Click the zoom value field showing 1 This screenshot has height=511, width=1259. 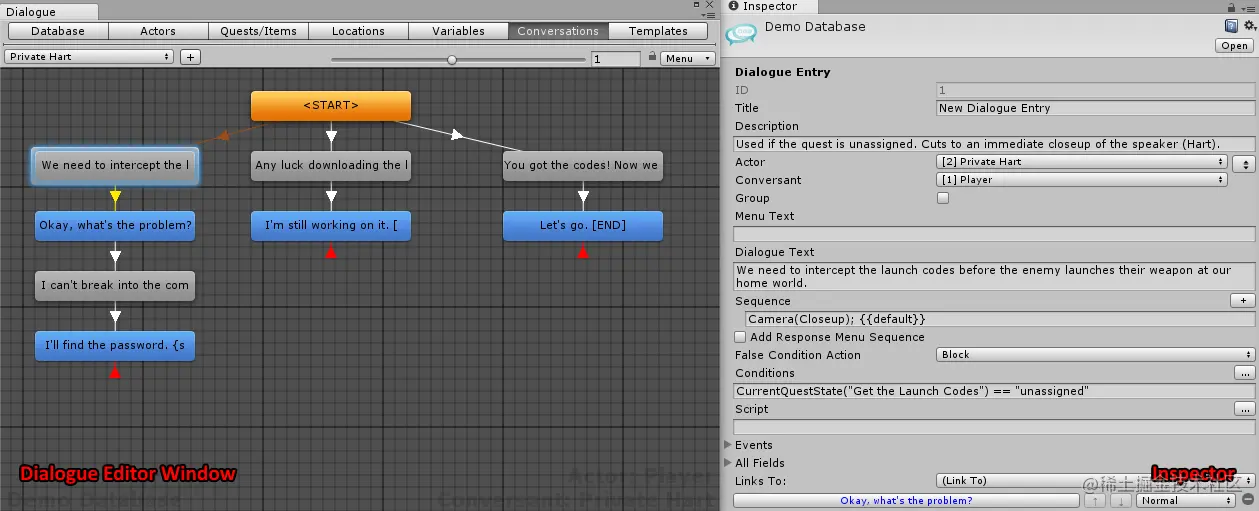tap(615, 59)
